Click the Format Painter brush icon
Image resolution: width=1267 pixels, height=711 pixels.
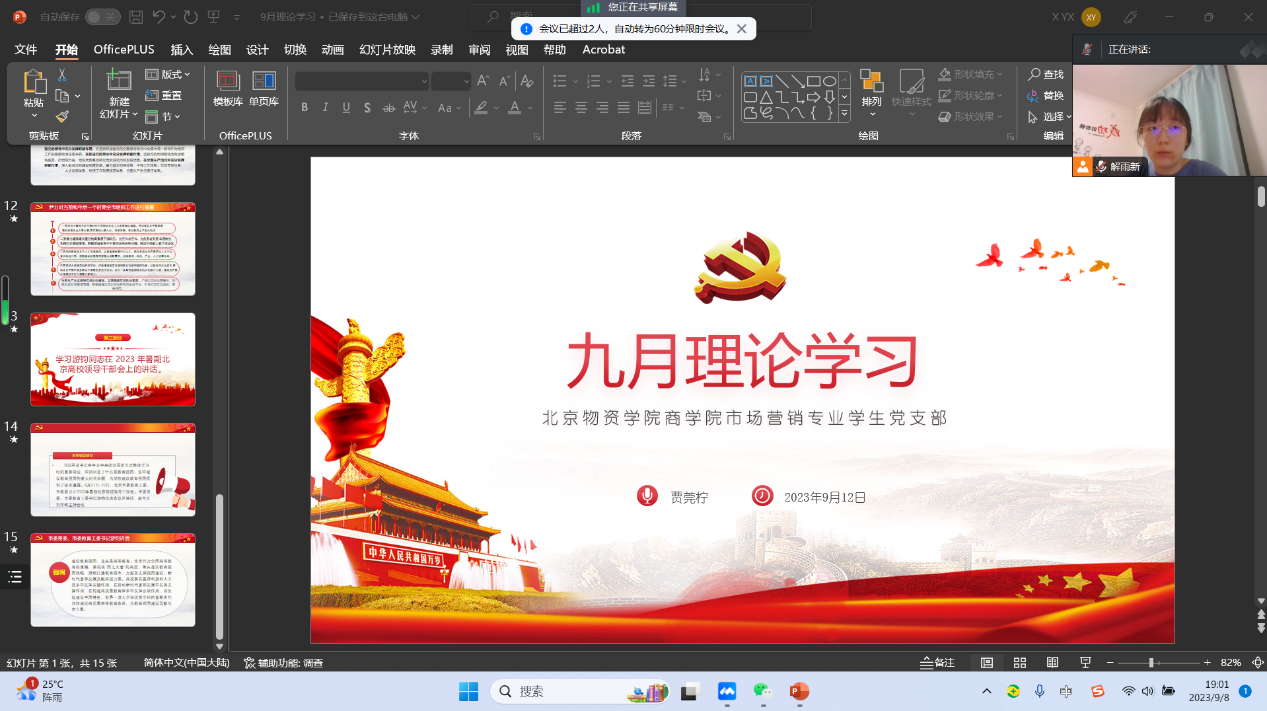(x=62, y=117)
